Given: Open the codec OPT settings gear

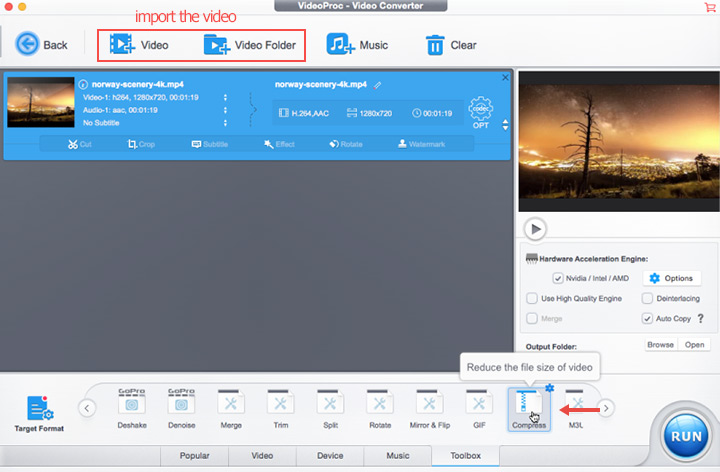Looking at the screenshot, I should click(482, 111).
